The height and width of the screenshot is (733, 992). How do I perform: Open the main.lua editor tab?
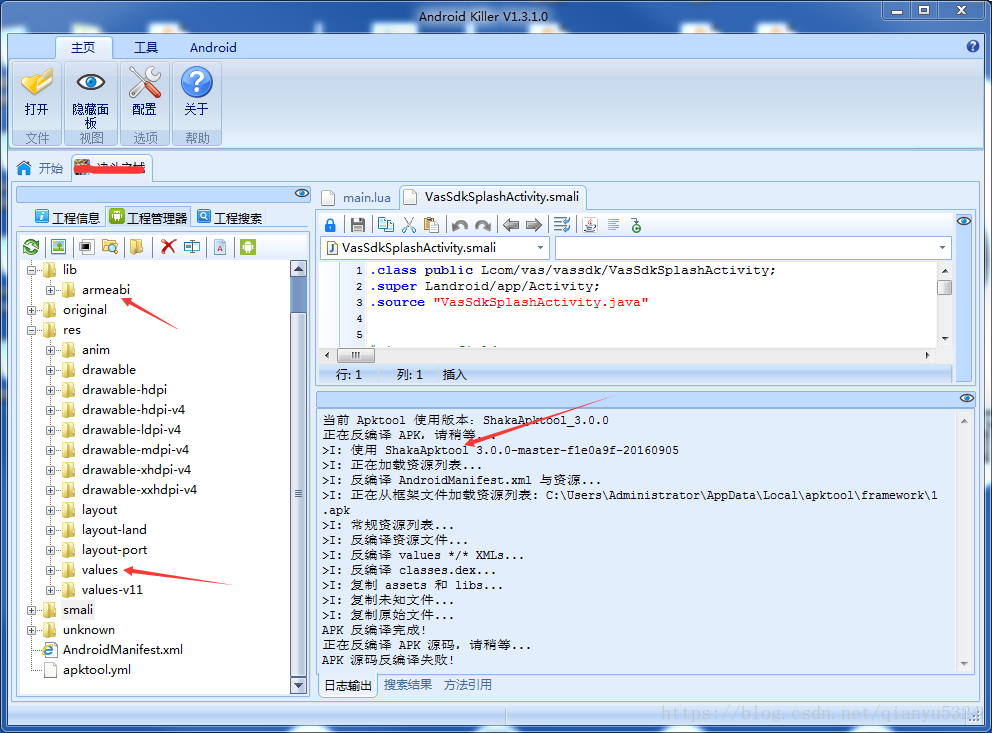[x=357, y=197]
